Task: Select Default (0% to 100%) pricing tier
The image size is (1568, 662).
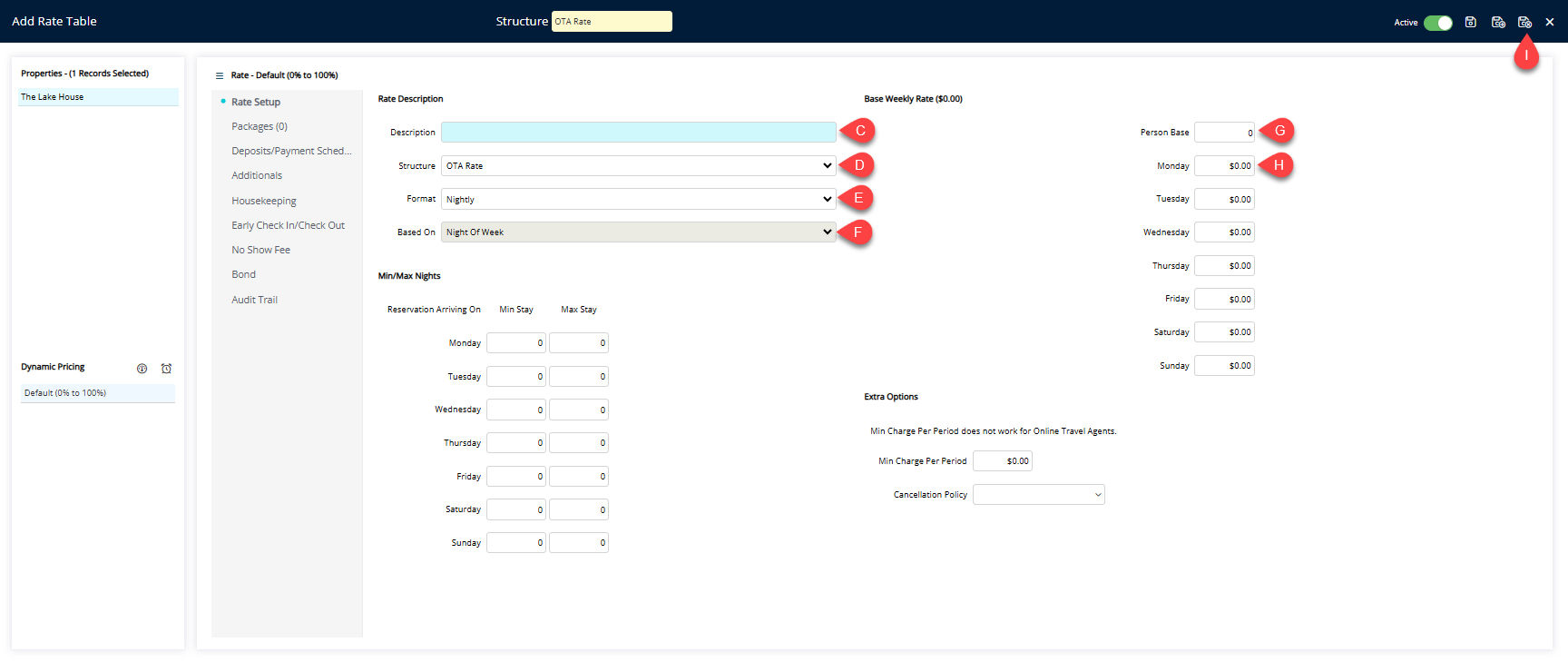Action: click(x=98, y=393)
